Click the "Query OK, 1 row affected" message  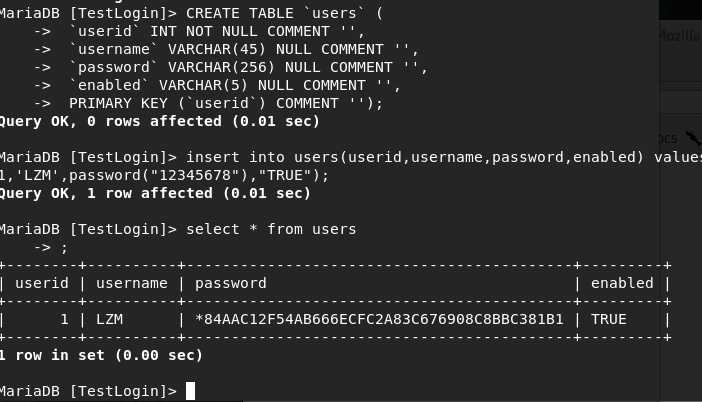[155, 193]
